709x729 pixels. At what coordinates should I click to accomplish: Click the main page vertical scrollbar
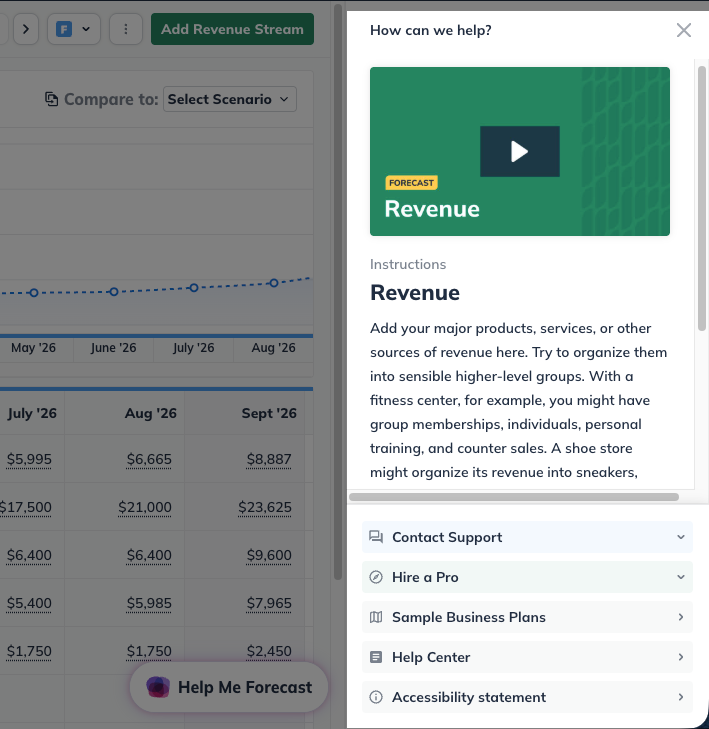(x=338, y=292)
